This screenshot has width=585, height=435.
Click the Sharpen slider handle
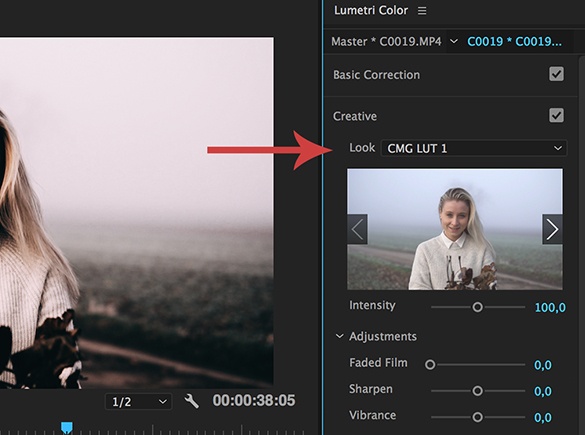coord(478,391)
